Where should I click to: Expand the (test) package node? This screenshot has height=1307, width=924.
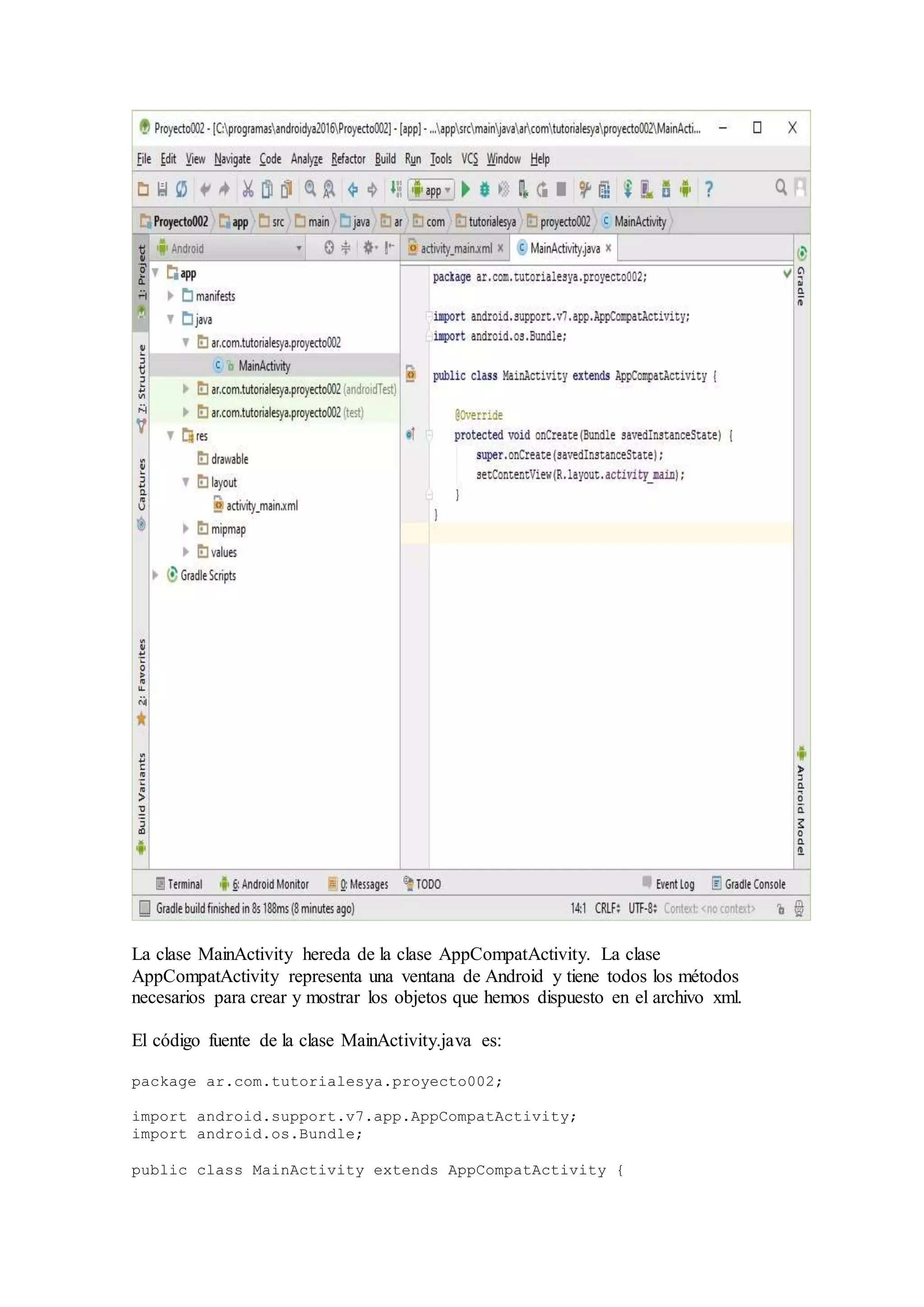185,412
